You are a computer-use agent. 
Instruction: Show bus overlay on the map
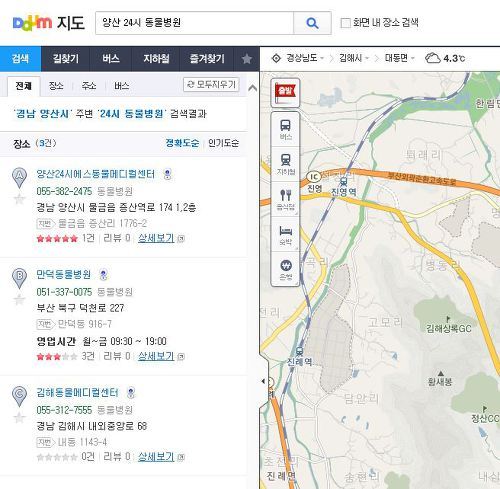pyautogui.click(x=285, y=130)
